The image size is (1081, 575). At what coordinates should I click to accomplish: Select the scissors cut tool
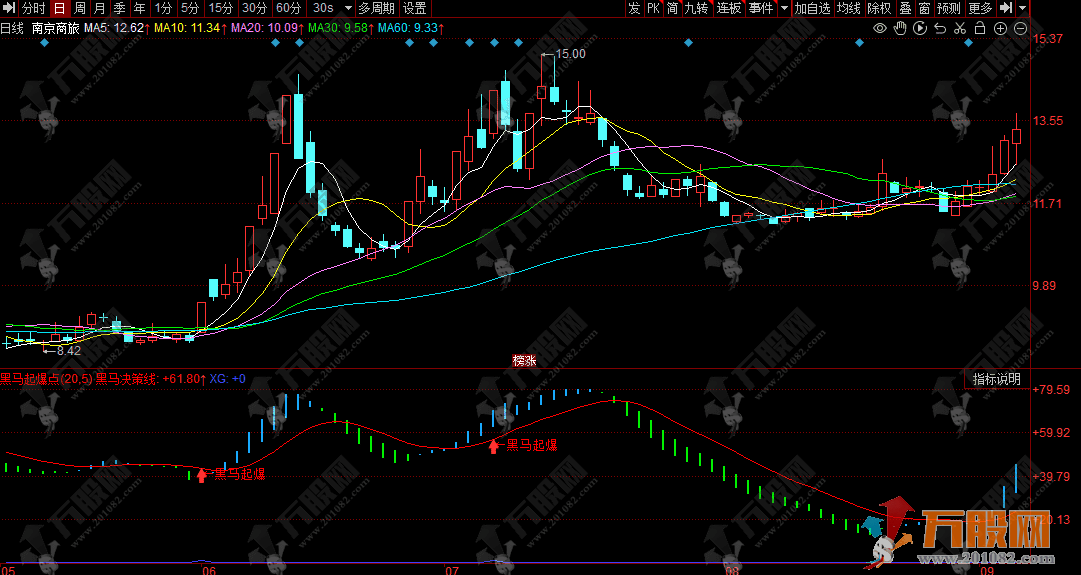960,28
